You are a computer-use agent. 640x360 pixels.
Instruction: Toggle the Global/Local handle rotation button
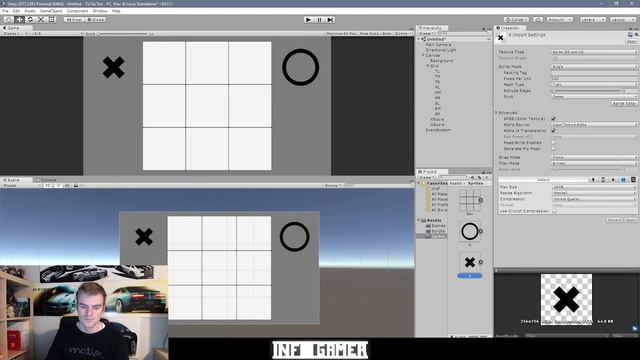tap(96, 20)
